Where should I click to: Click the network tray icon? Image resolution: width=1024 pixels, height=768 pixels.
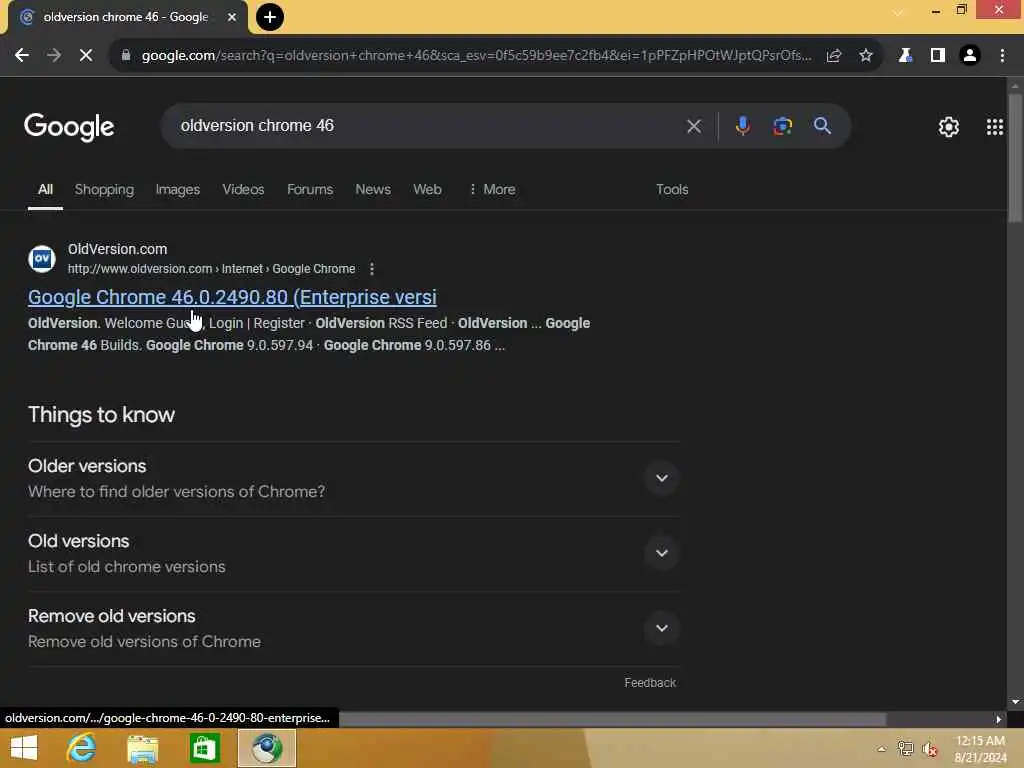click(x=906, y=749)
